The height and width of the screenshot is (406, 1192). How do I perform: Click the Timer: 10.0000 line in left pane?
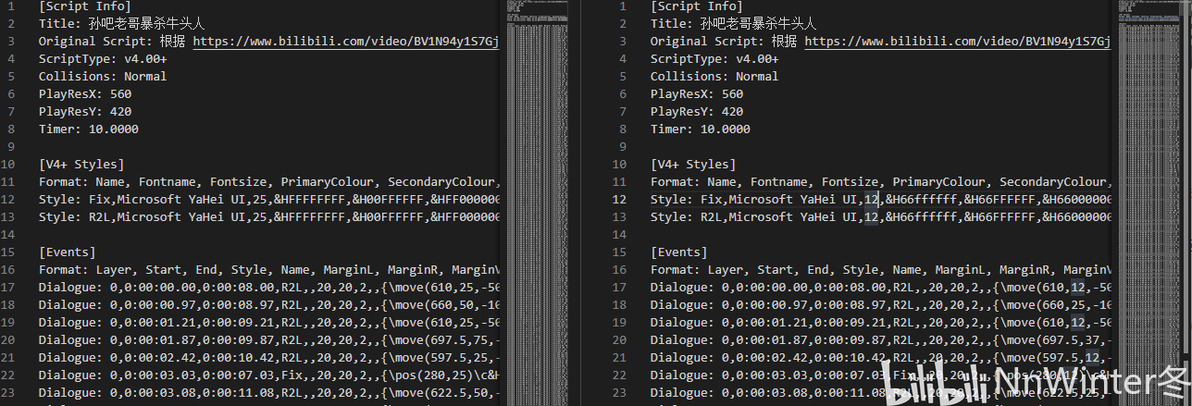point(88,129)
